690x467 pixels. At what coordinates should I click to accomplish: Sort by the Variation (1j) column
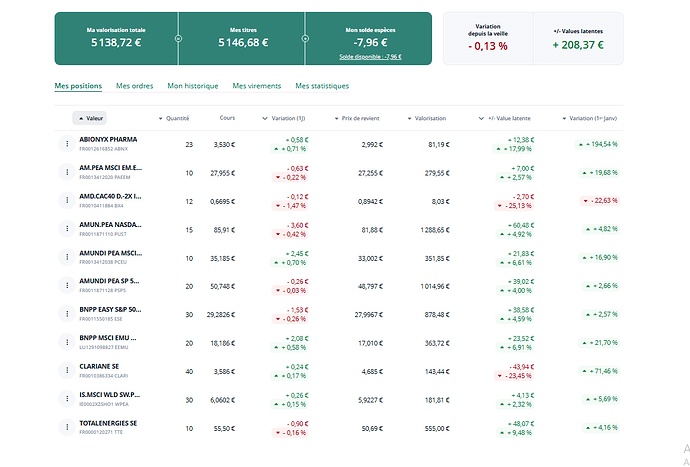click(x=290, y=118)
